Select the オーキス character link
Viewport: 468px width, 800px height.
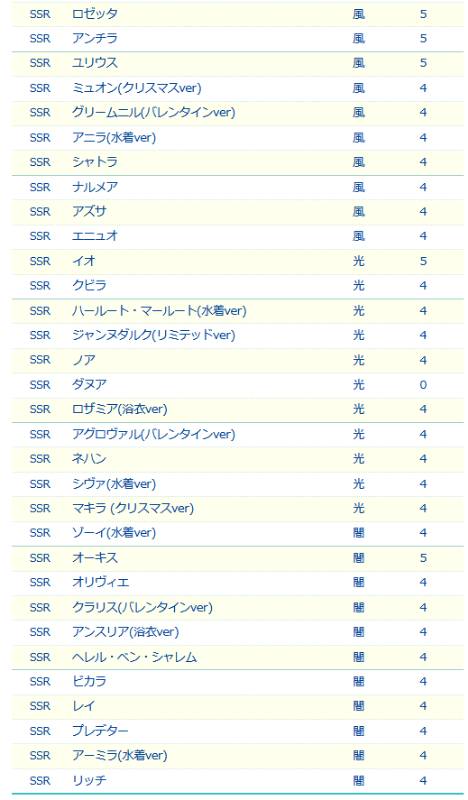coord(95,558)
